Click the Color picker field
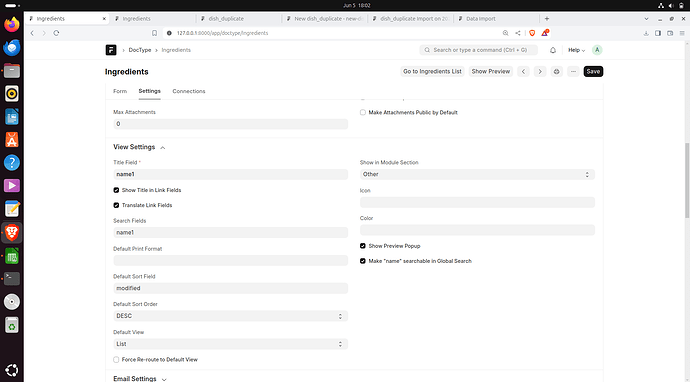This screenshot has height=382, width=690. pos(477,230)
